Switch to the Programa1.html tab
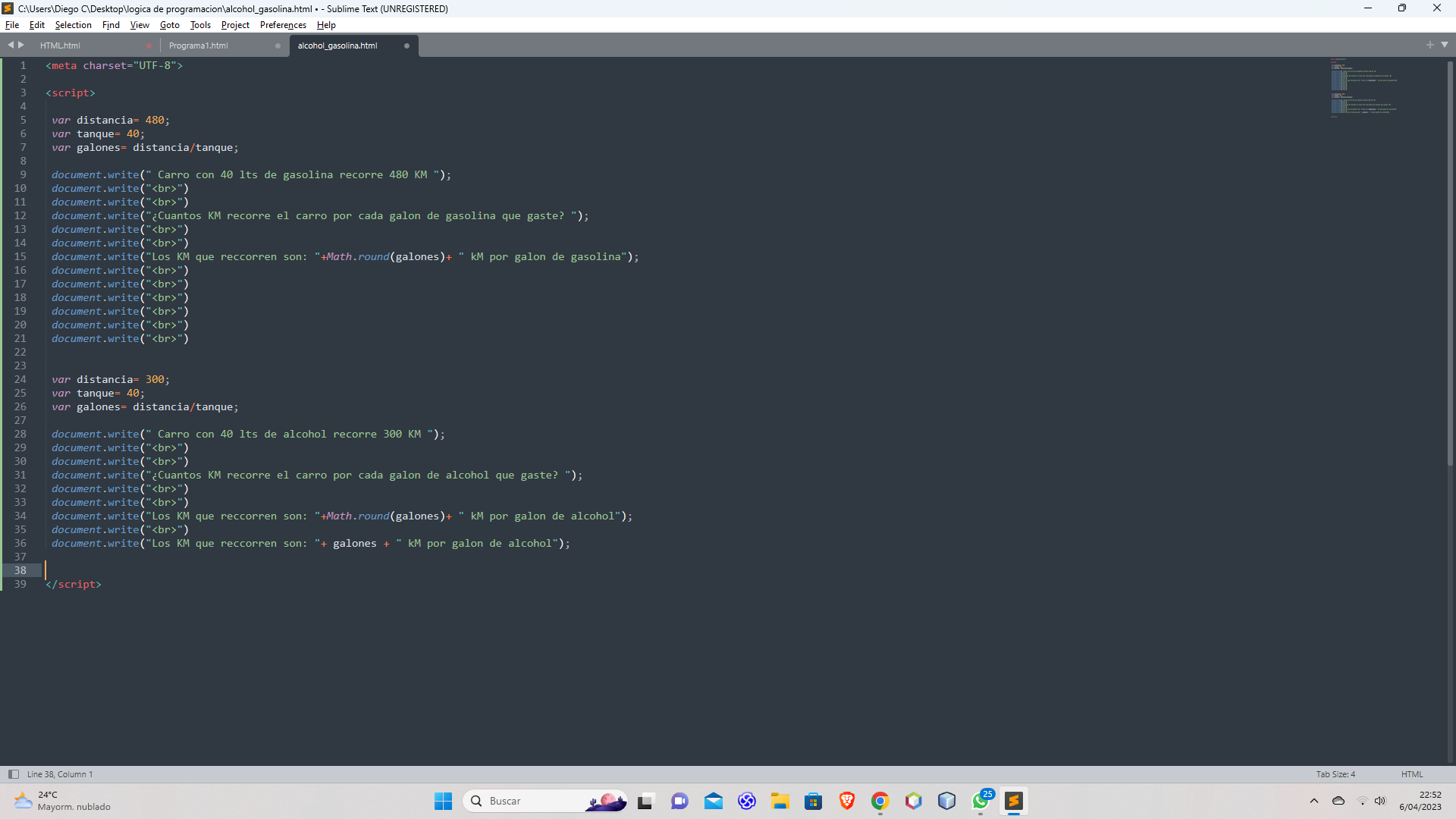1456x819 pixels. point(198,45)
